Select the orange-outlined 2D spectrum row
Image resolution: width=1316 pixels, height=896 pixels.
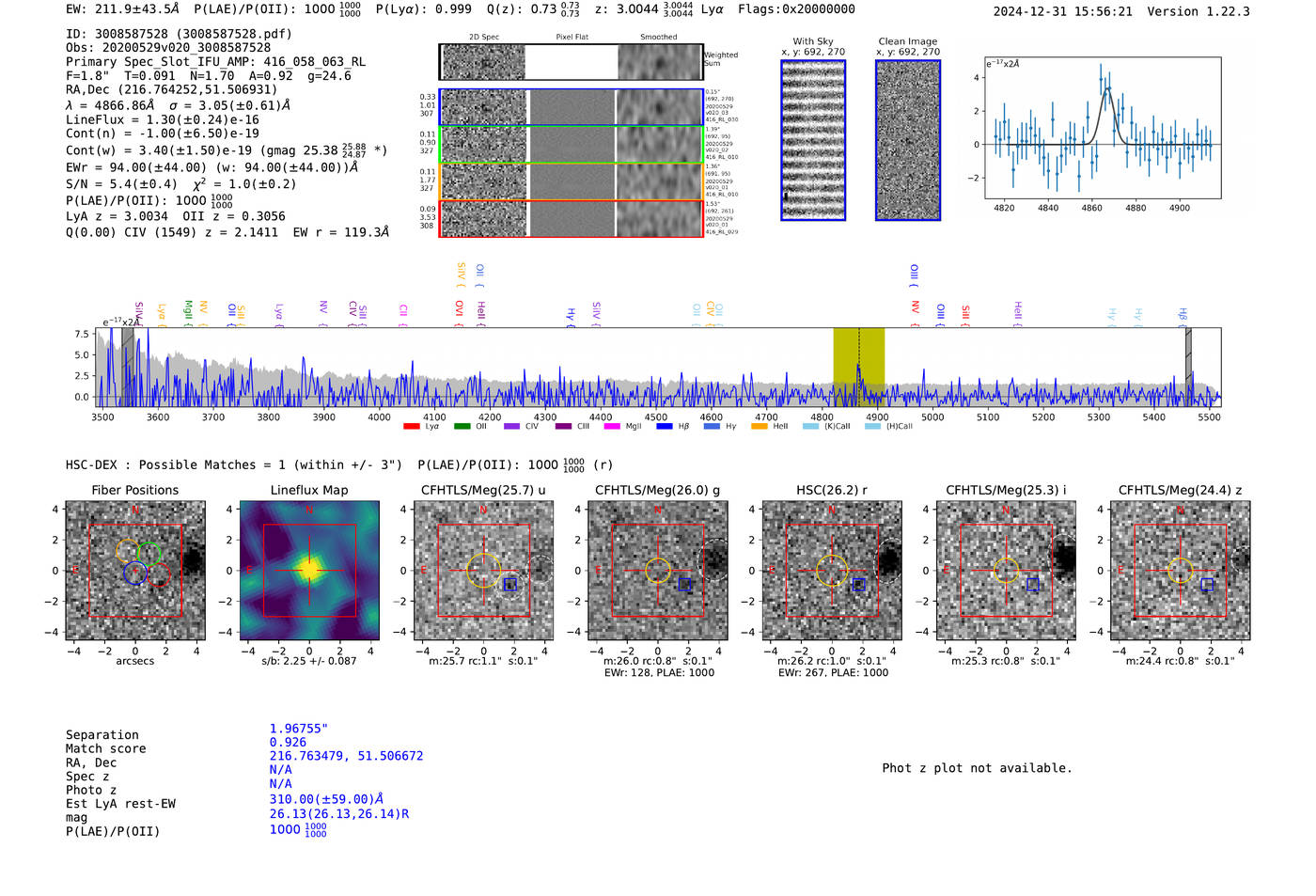[x=571, y=181]
